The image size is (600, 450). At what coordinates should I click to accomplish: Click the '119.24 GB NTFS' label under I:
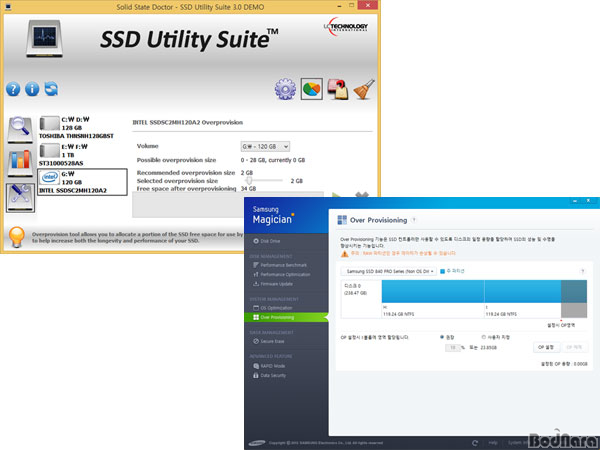click(x=501, y=314)
